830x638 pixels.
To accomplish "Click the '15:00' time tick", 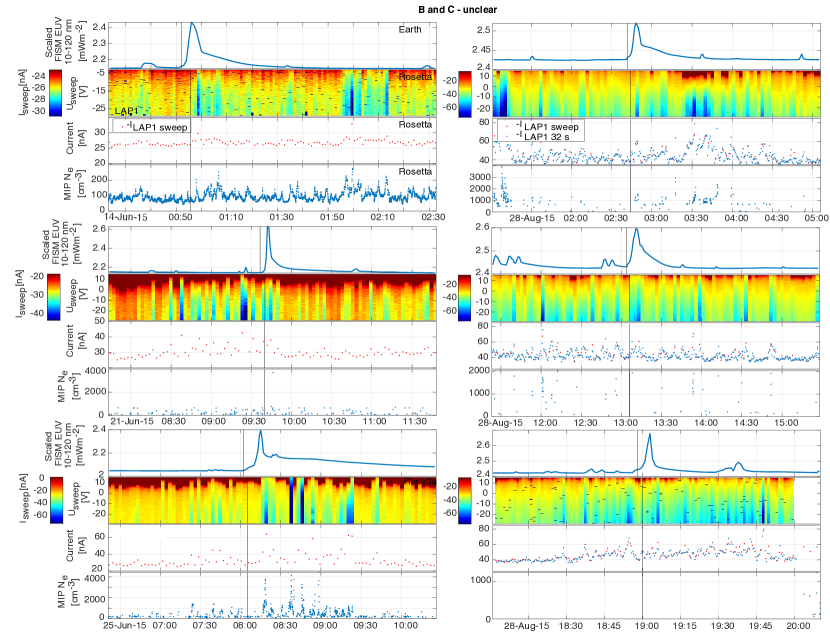I will tap(786, 423).
